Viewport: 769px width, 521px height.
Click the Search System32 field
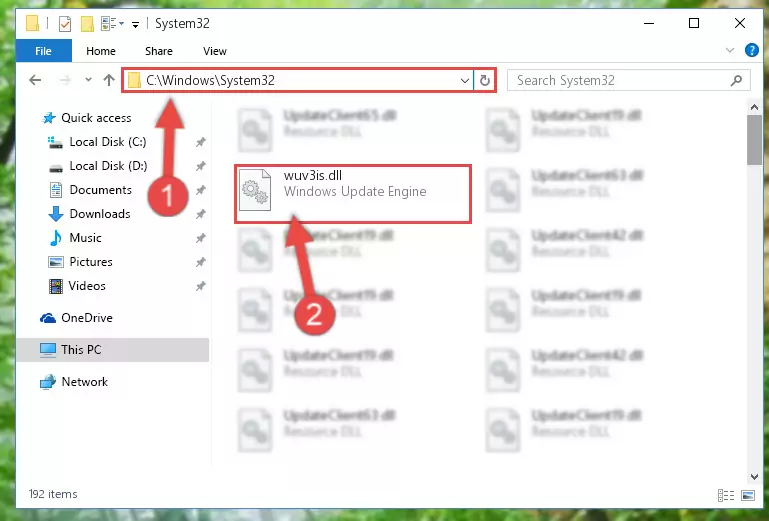pos(628,80)
